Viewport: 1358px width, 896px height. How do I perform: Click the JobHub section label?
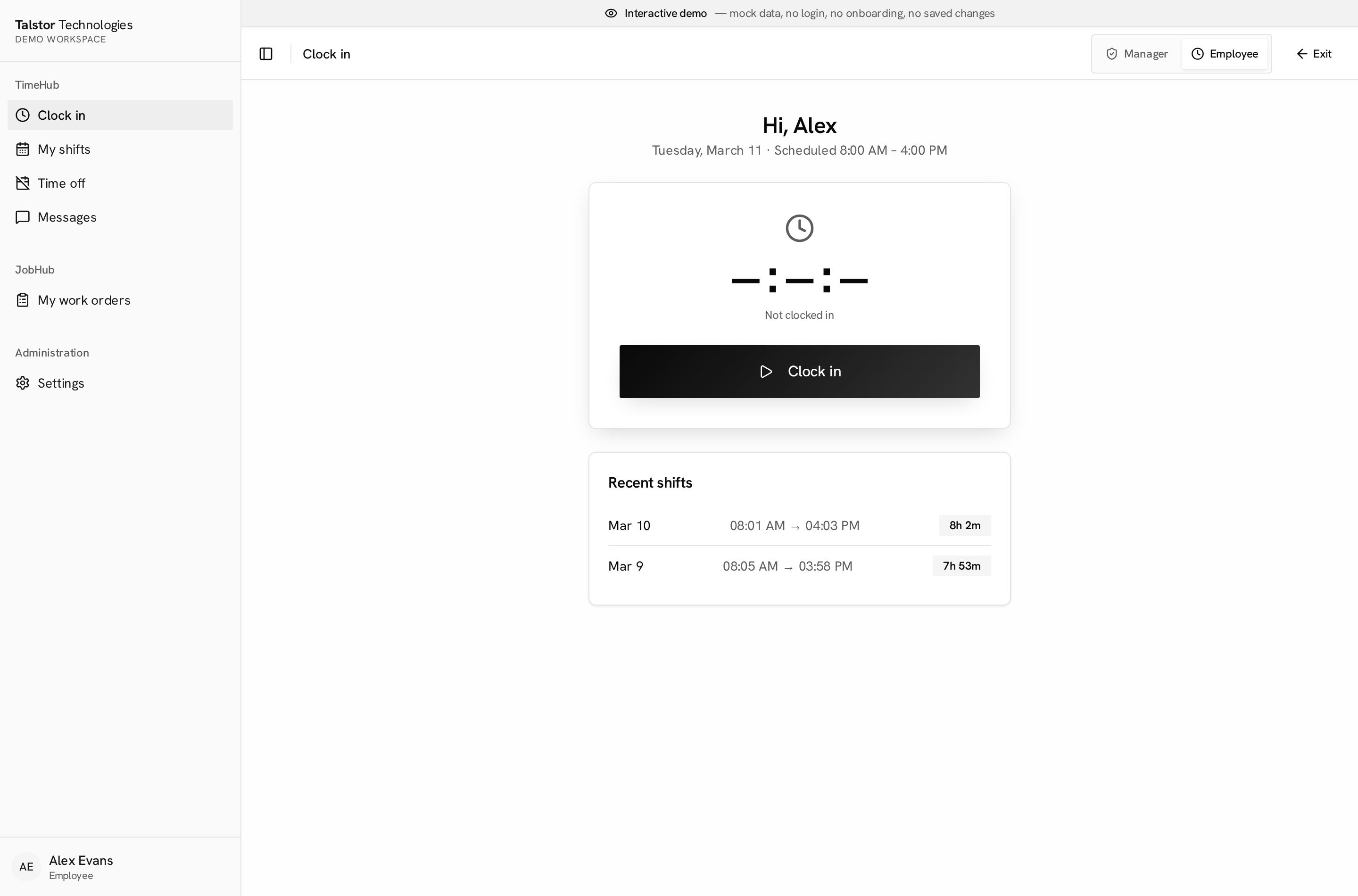(35, 270)
